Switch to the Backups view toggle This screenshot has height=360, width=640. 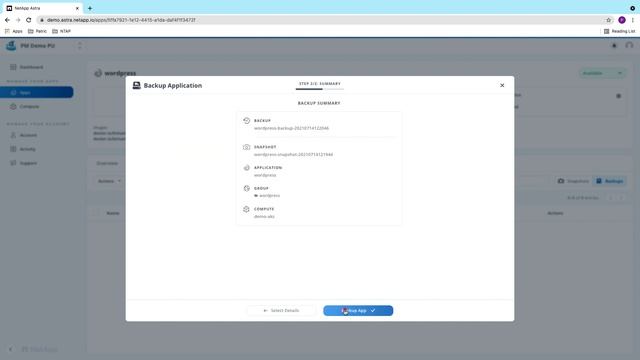[x=609, y=181]
